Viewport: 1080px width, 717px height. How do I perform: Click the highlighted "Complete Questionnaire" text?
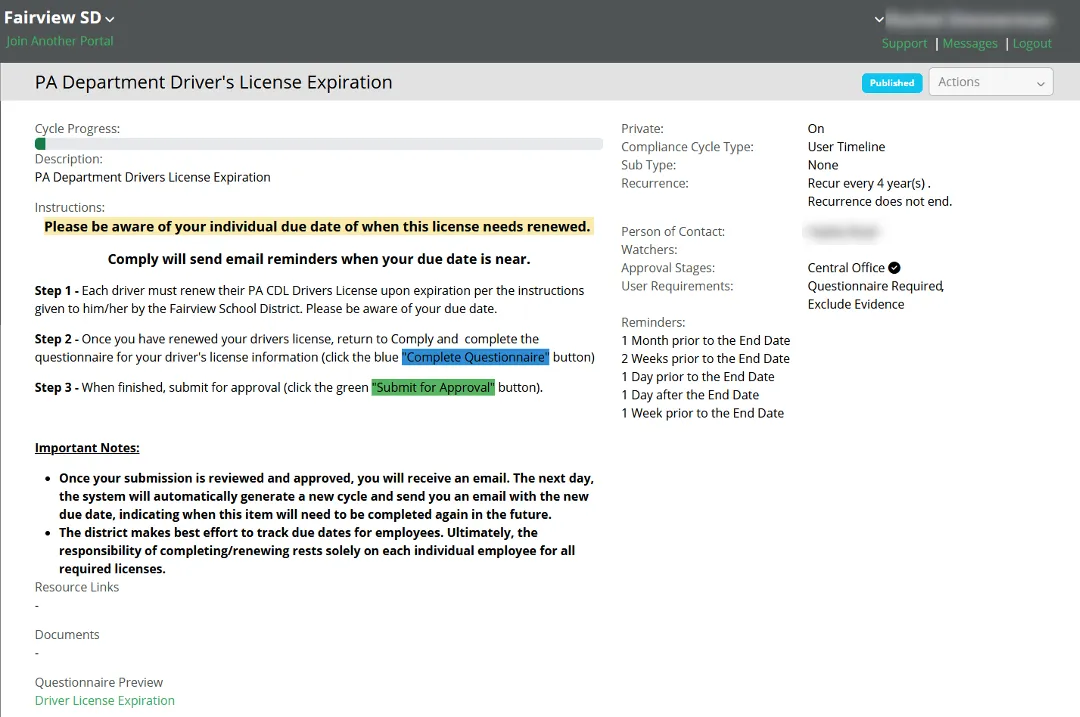475,357
